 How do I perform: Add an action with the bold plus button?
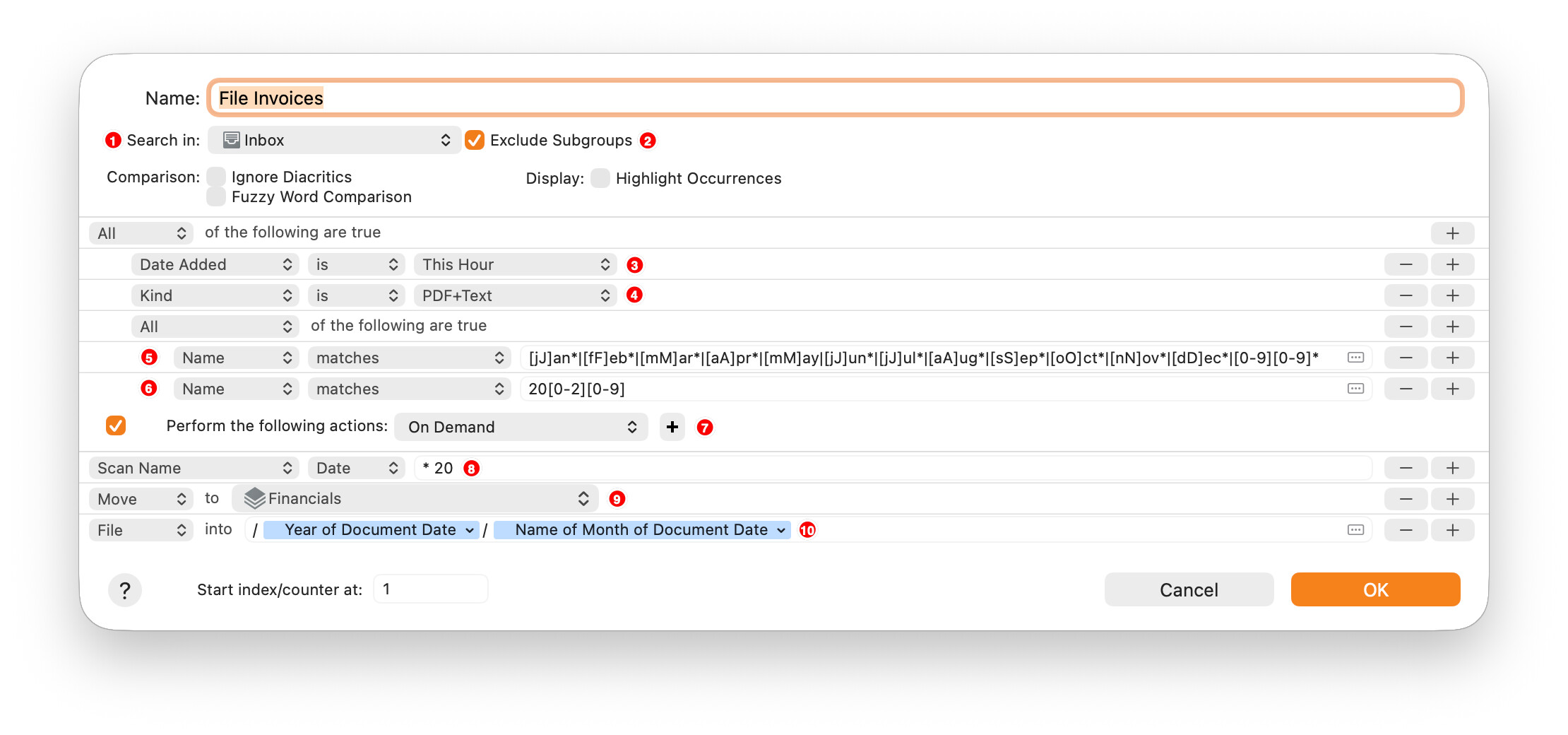click(672, 427)
